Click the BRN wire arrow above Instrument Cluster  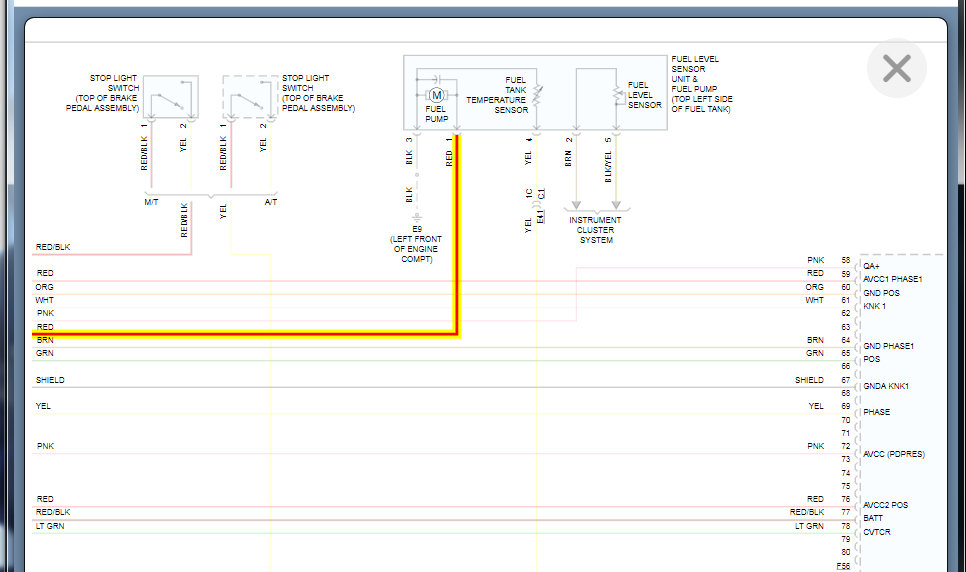click(x=576, y=204)
